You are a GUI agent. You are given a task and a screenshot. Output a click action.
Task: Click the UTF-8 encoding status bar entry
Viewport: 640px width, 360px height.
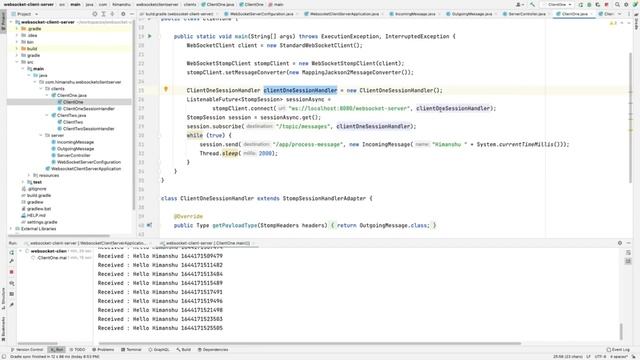tap(600, 356)
